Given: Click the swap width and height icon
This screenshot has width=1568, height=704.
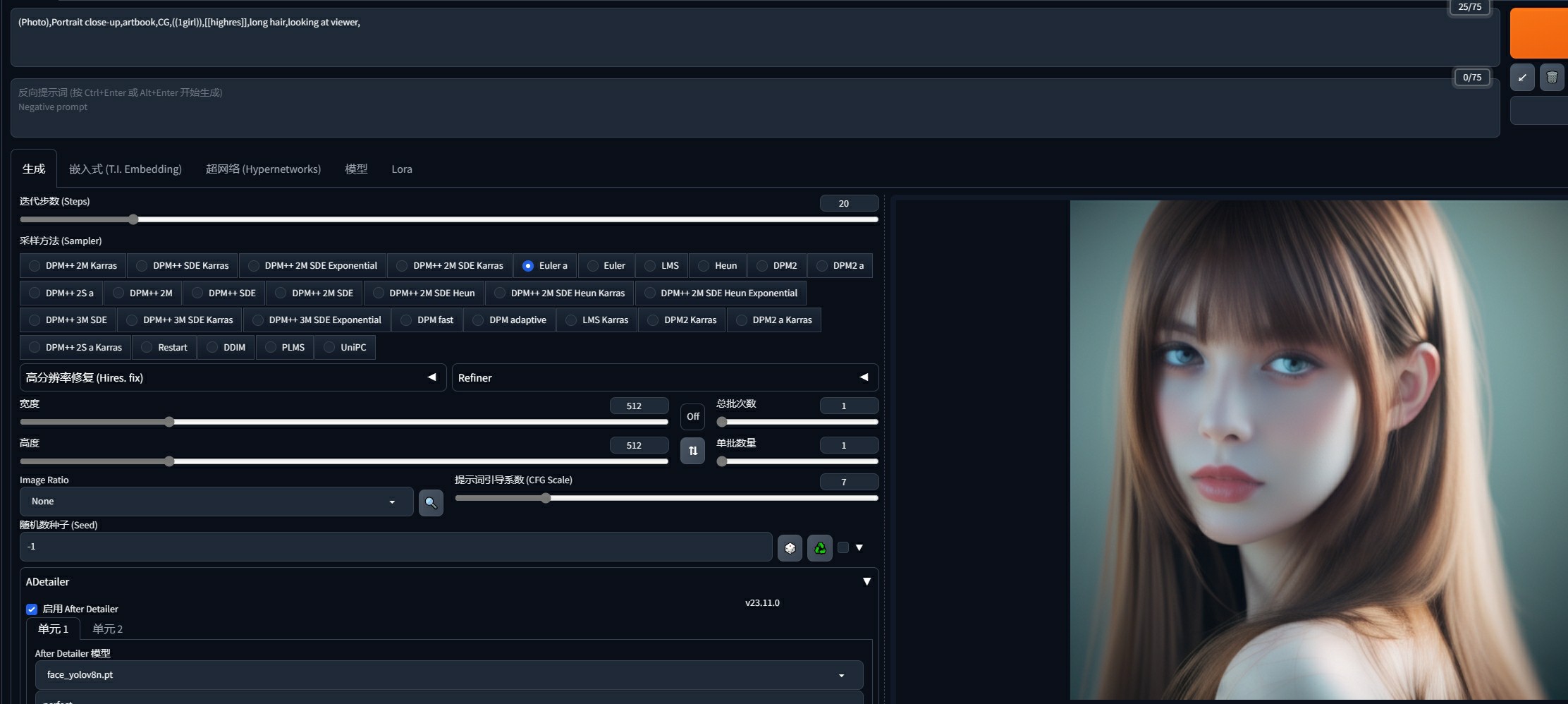Looking at the screenshot, I should pyautogui.click(x=692, y=451).
